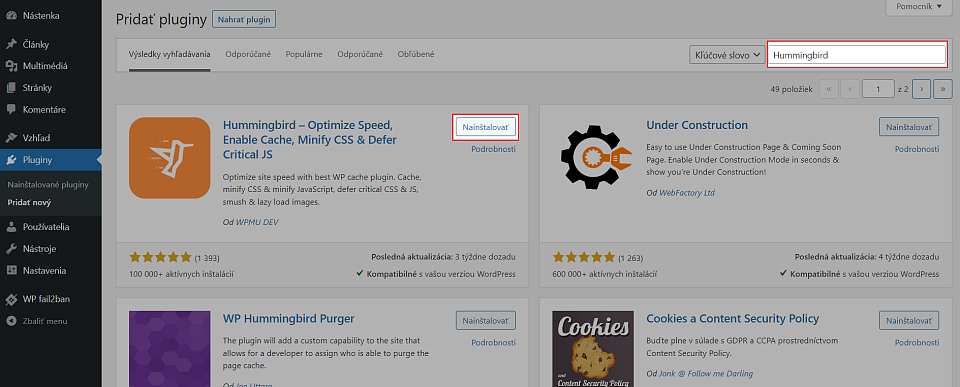
Task: Open Podrobnosti link for Under Construction
Action: tap(917, 149)
